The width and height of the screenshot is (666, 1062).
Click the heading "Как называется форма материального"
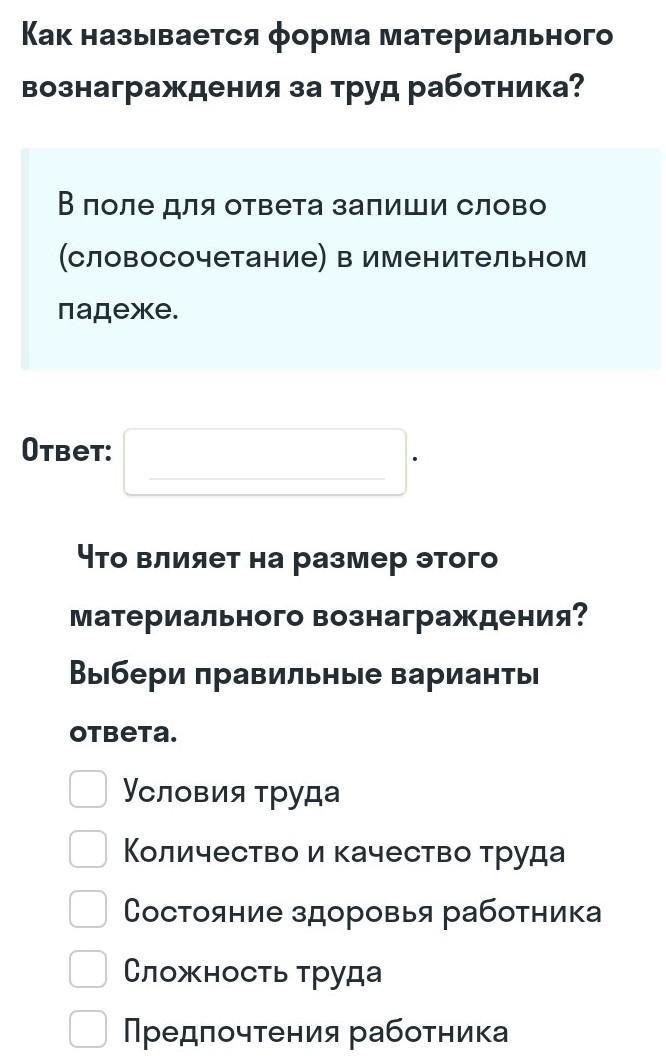[317, 36]
